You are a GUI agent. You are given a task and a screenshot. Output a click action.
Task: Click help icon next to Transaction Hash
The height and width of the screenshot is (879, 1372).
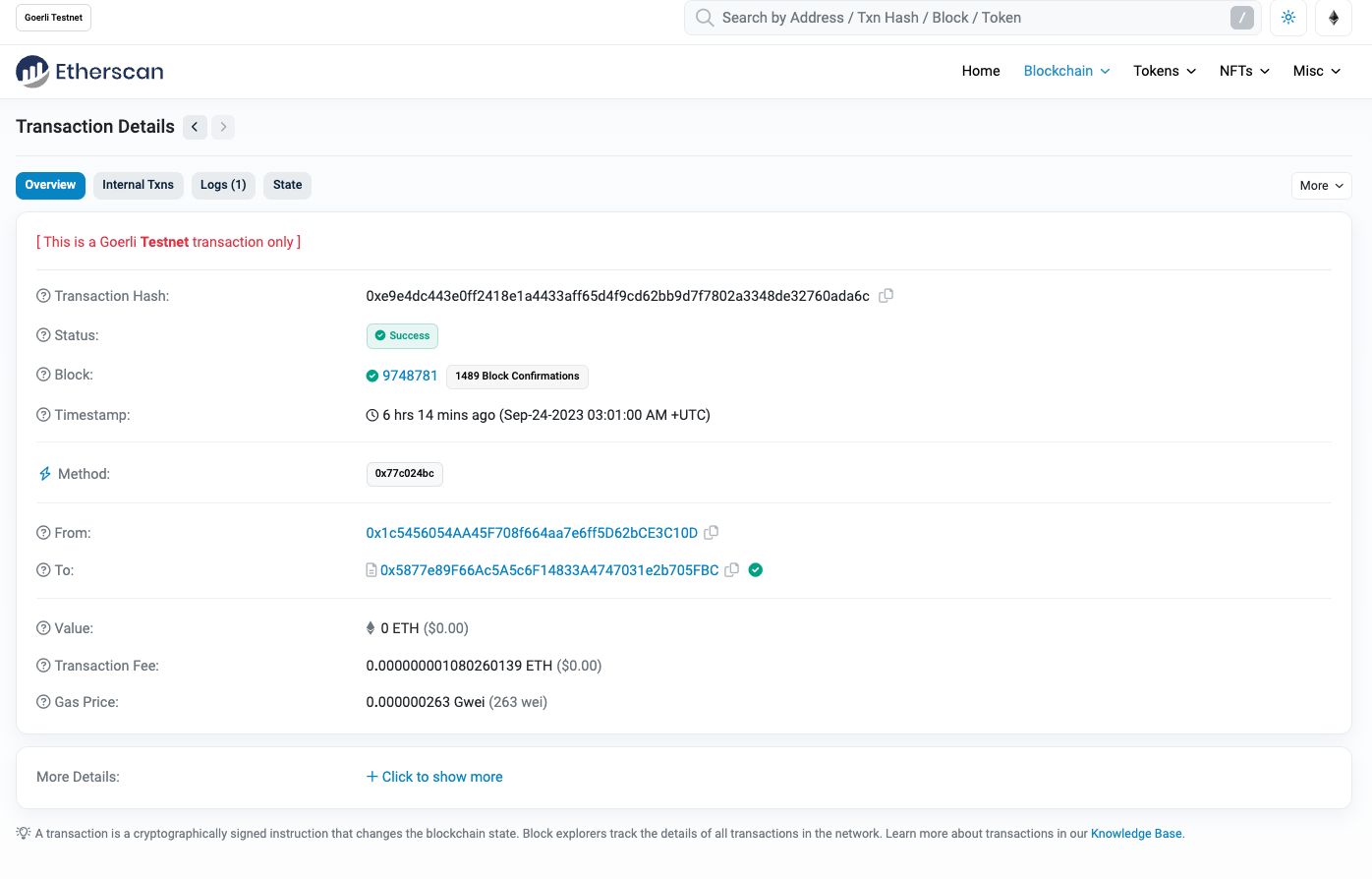(x=43, y=296)
